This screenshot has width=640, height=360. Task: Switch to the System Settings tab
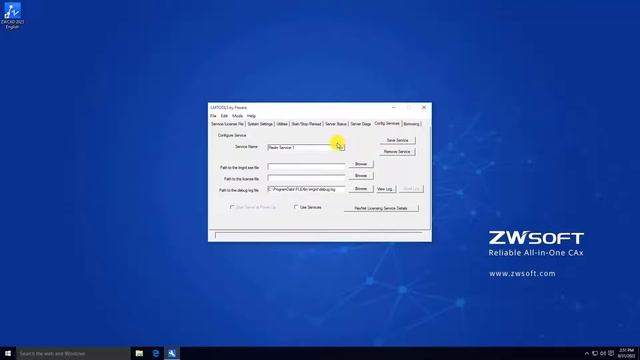[x=260, y=124]
